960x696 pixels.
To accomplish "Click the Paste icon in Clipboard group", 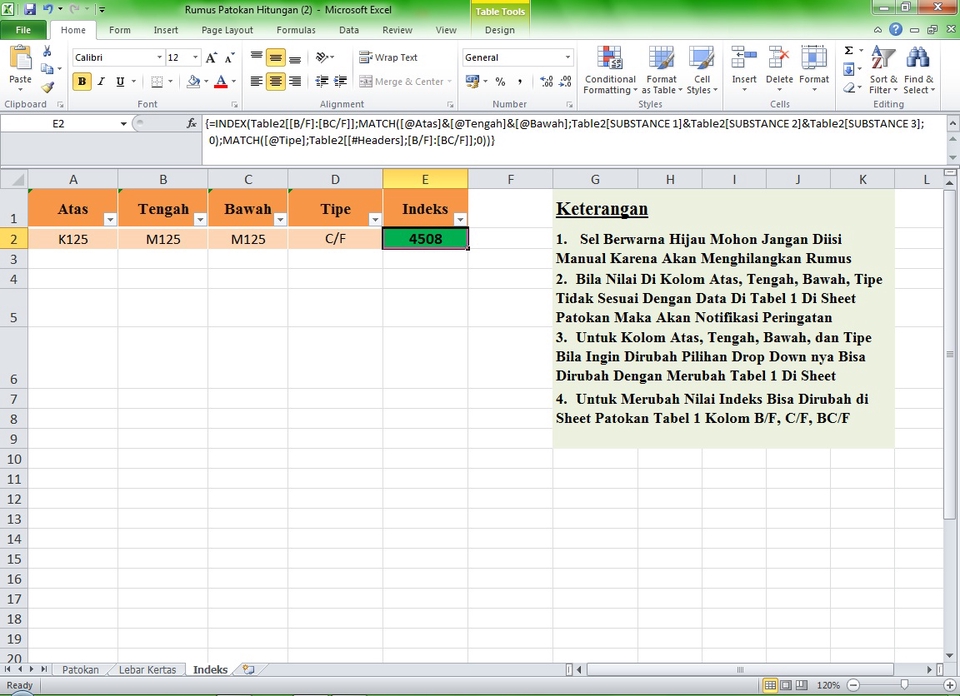I will click(20, 60).
